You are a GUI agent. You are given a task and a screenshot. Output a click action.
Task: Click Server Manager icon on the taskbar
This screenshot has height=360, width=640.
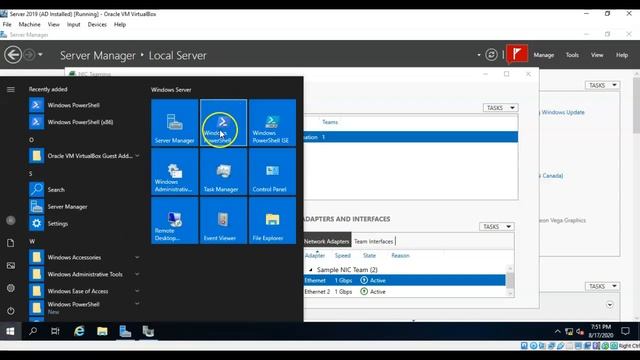click(125, 331)
